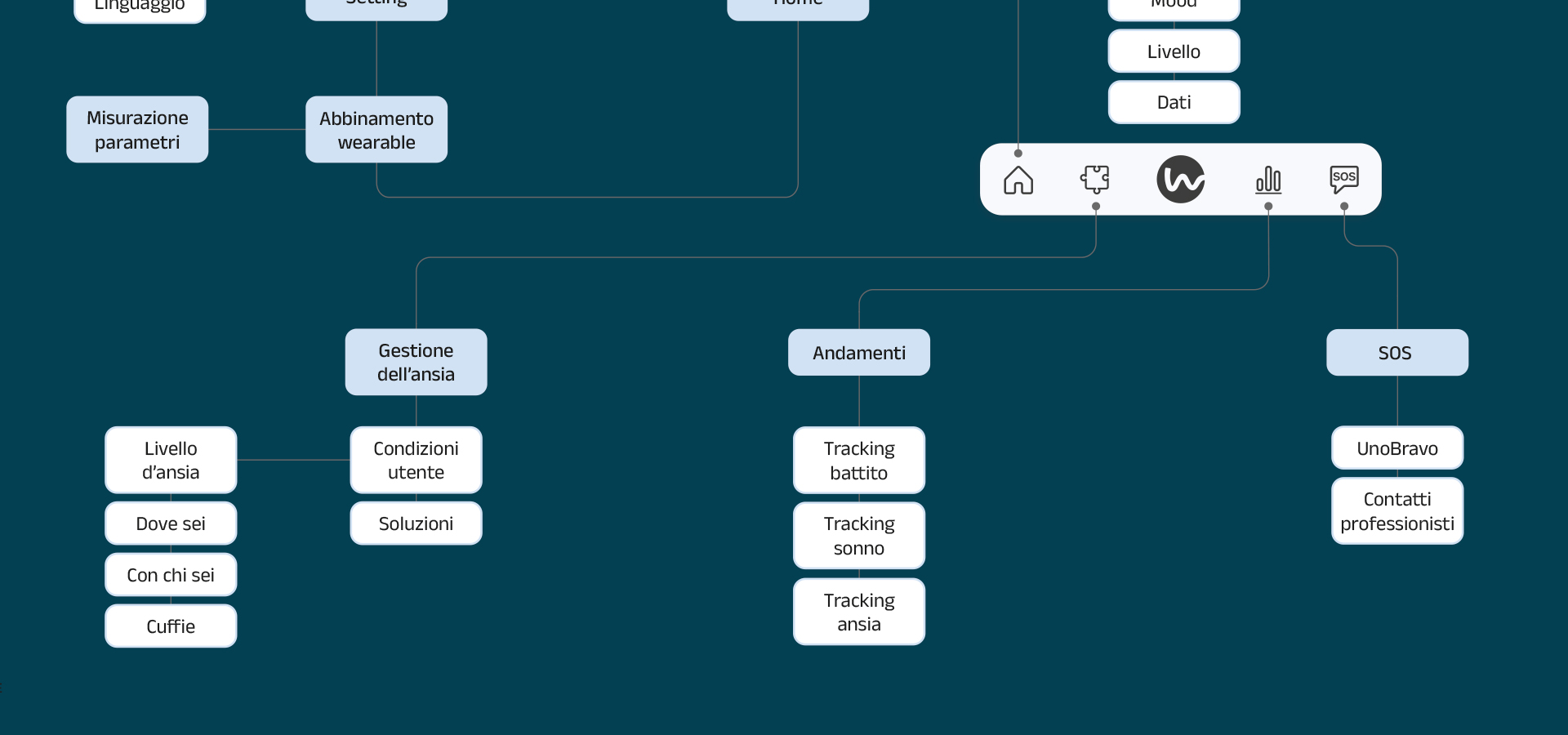The width and height of the screenshot is (1568, 735).
Task: Open the bar chart statistics icon
Action: pos(1267,180)
